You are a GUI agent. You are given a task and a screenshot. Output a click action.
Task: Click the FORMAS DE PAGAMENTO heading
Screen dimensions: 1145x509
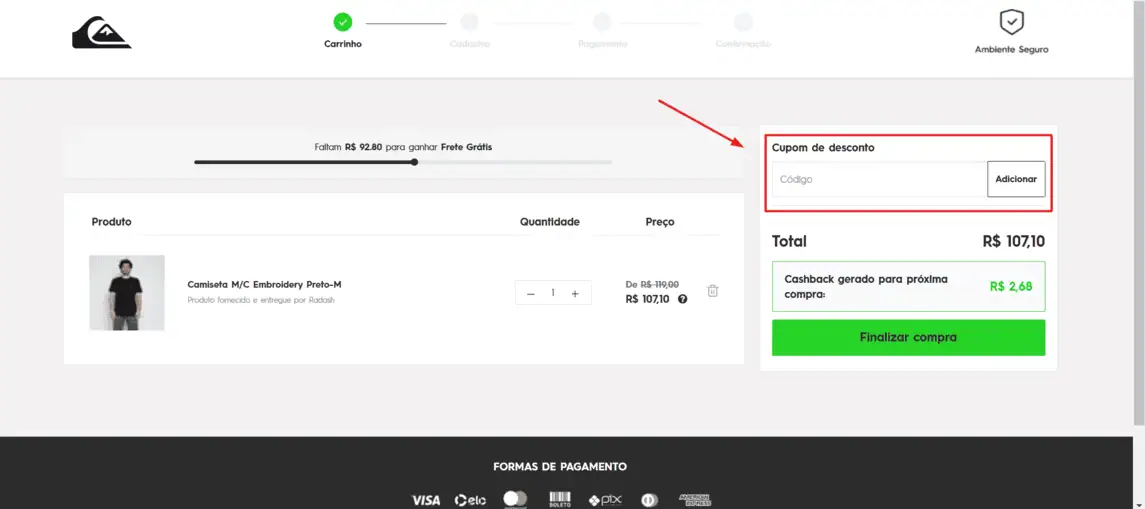560,467
